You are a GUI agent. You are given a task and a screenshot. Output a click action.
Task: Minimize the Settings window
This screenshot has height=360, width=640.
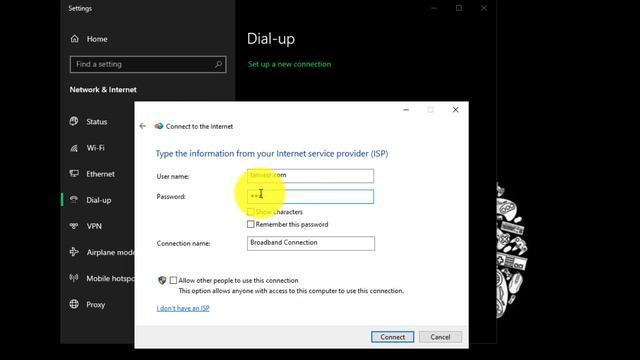(434, 8)
